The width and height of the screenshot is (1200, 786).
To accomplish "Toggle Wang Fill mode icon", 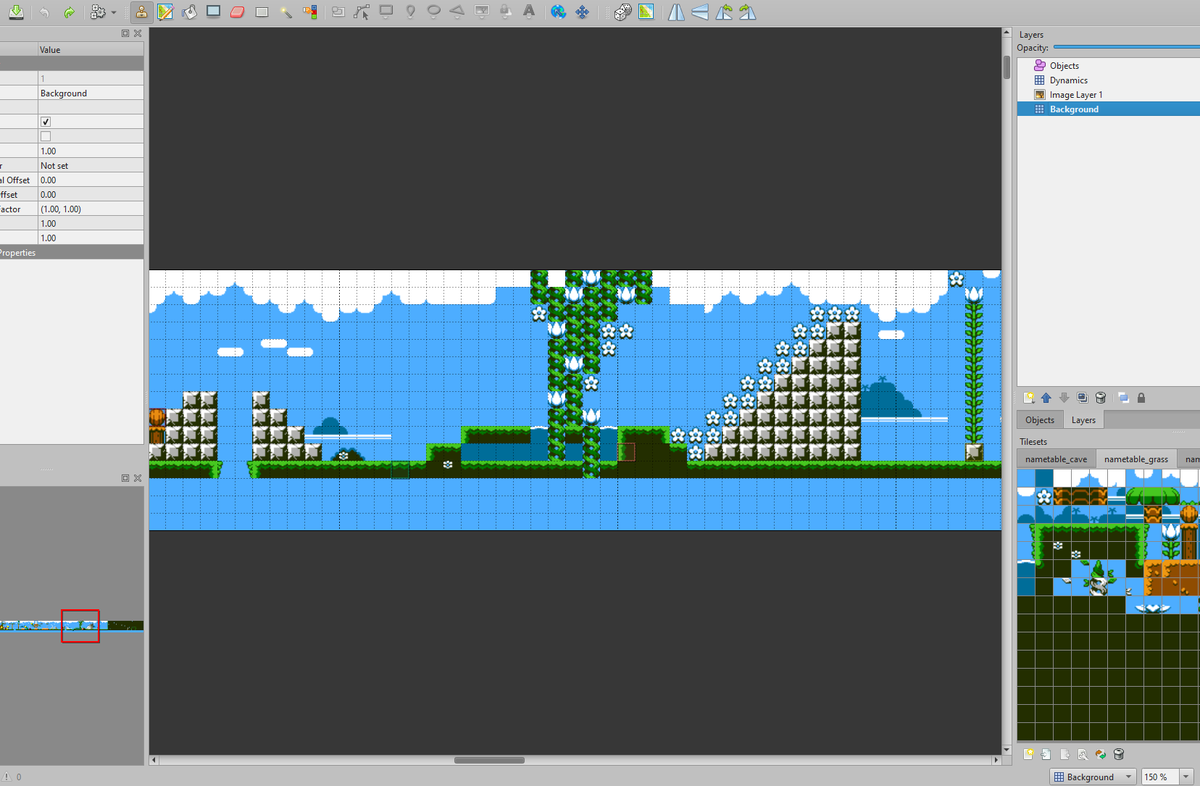I will pyautogui.click(x=646, y=12).
